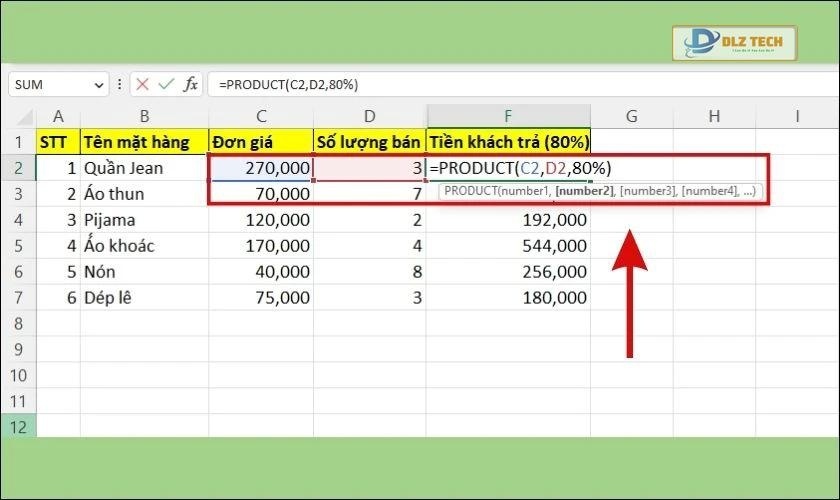This screenshot has width=840, height=500.
Task: Click the 'Số lượng bán' header cell
Action: pos(370,142)
